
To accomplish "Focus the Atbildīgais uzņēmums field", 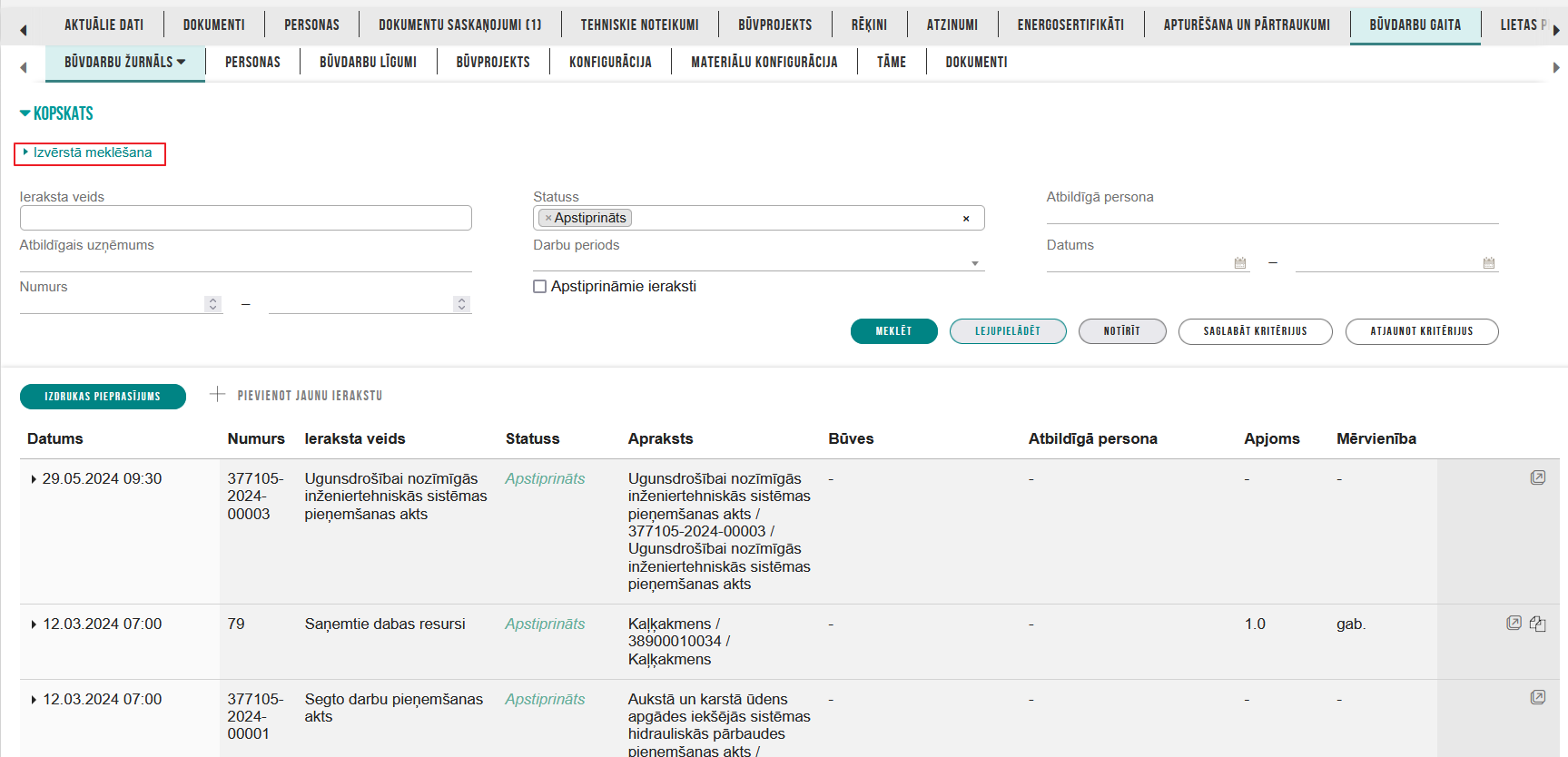I will [245, 261].
